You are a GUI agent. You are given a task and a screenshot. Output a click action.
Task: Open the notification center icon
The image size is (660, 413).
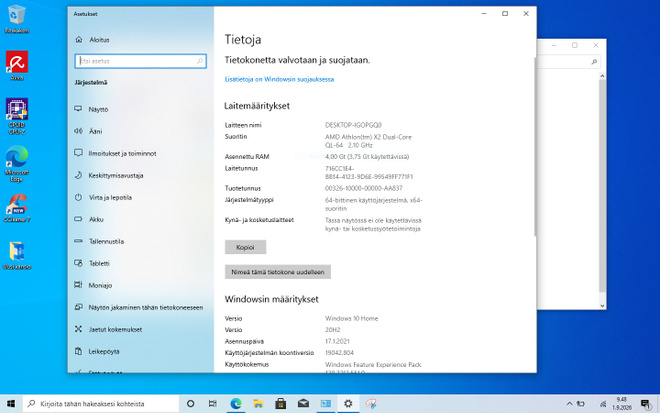(x=646, y=404)
